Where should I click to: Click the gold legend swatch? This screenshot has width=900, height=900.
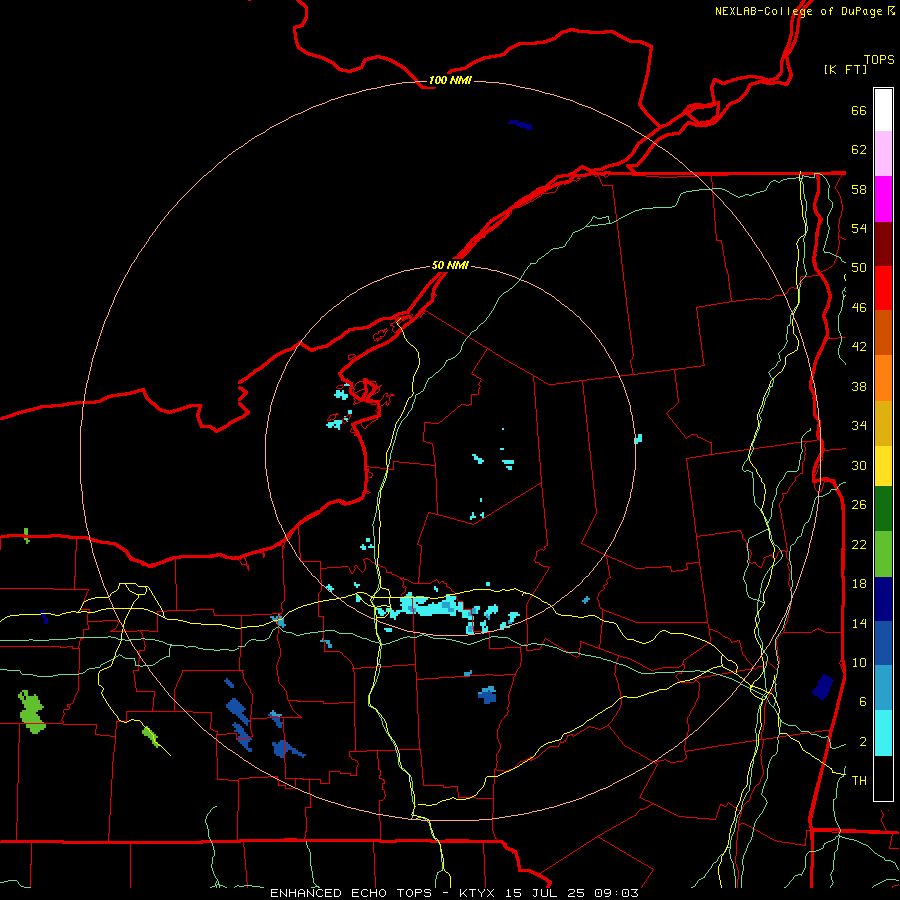883,423
